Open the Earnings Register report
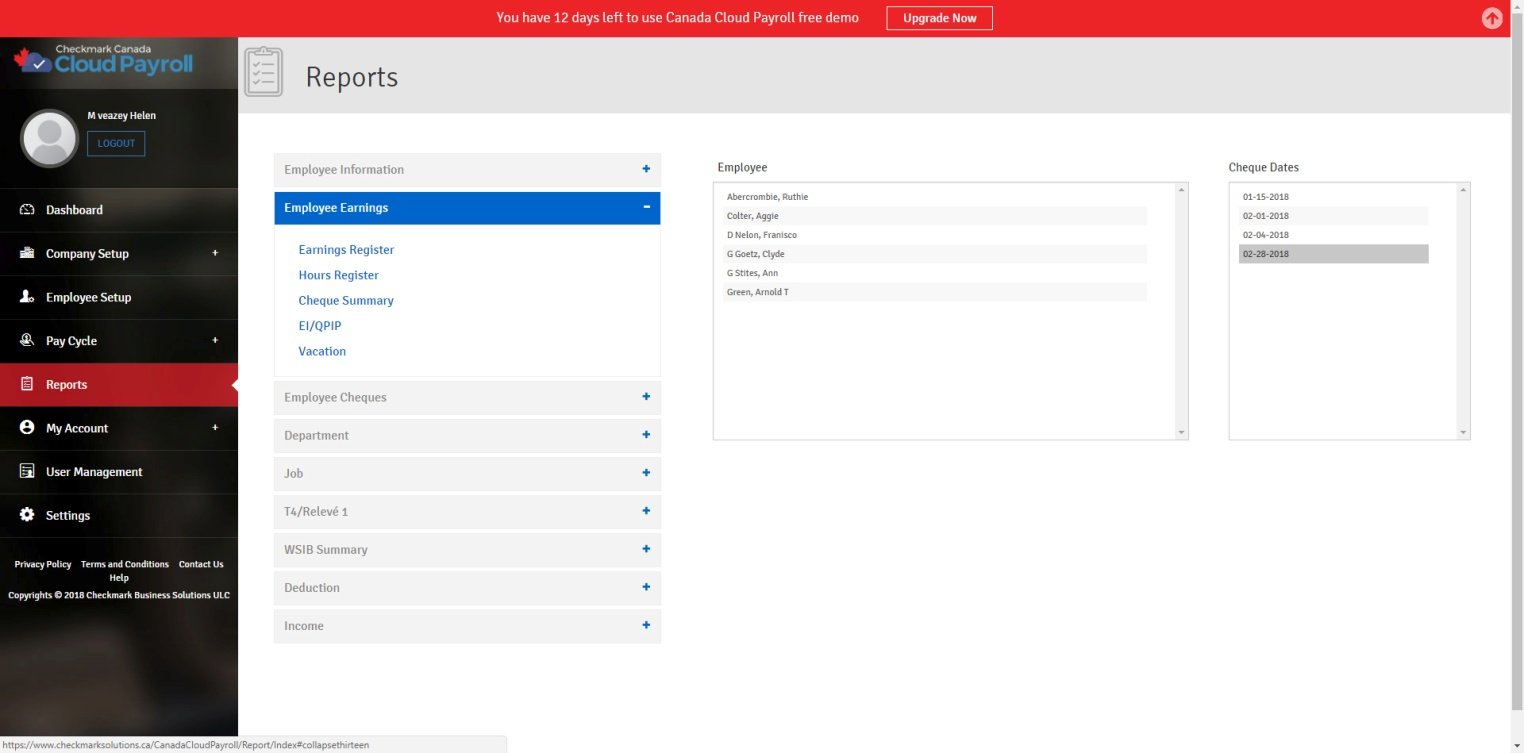Screen dimensions: 1524x753 (346, 250)
